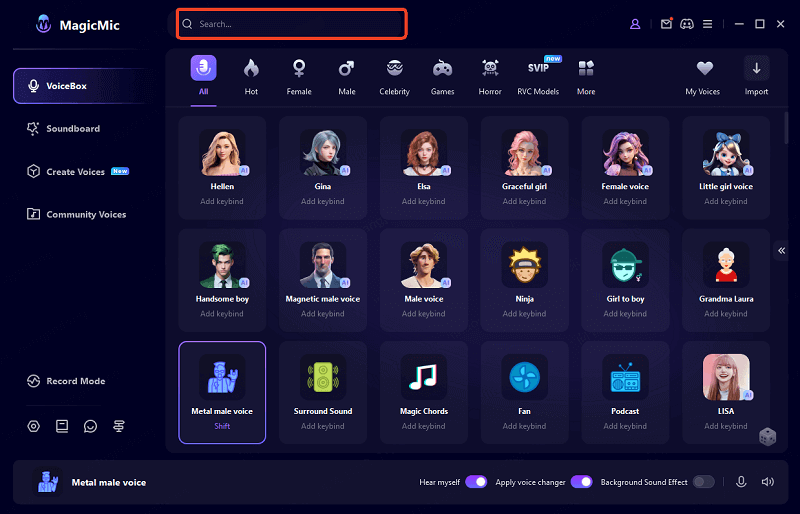Switch to the Celebrity category tab
The width and height of the screenshot is (800, 514).
tap(394, 77)
